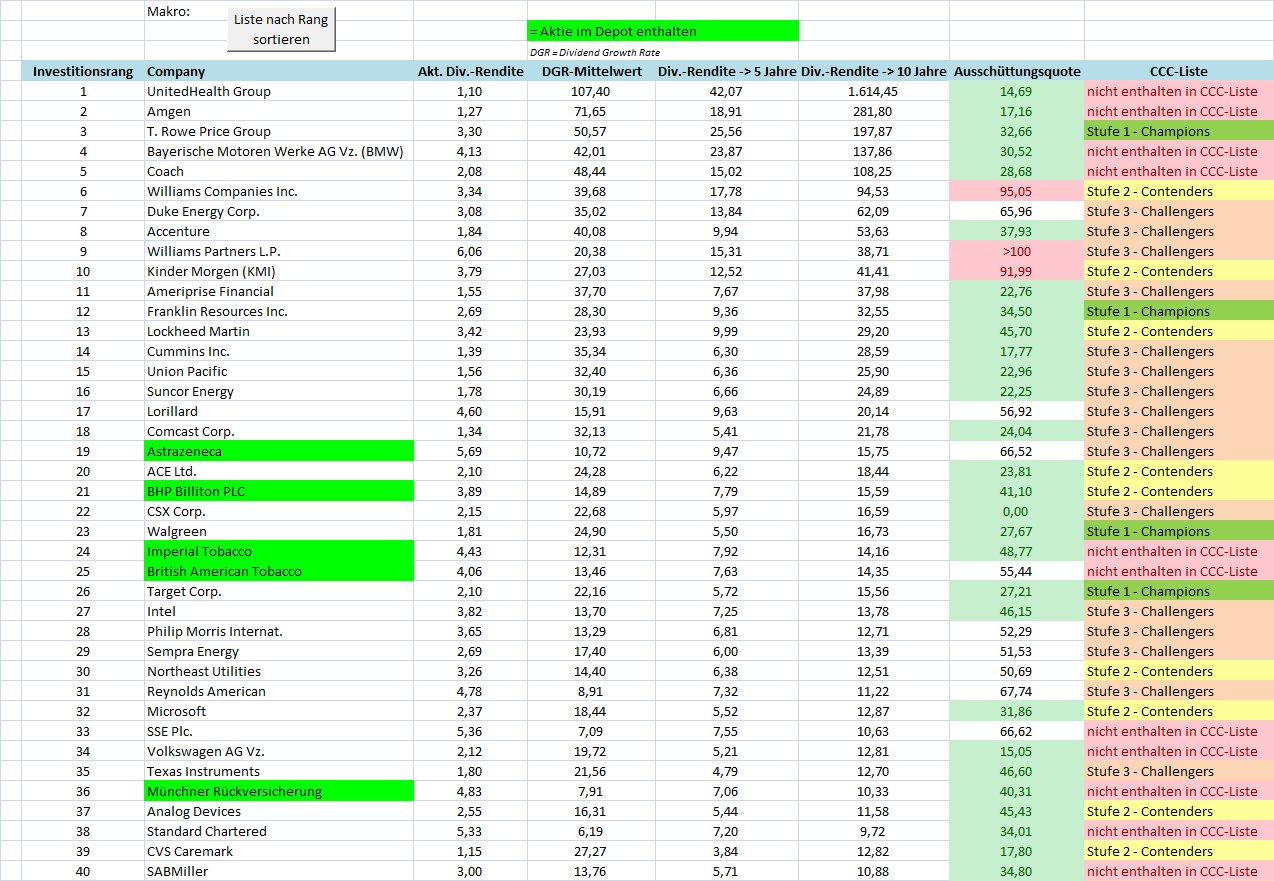
Task: Select the Amgen company cell
Action: pyautogui.click(x=279, y=111)
